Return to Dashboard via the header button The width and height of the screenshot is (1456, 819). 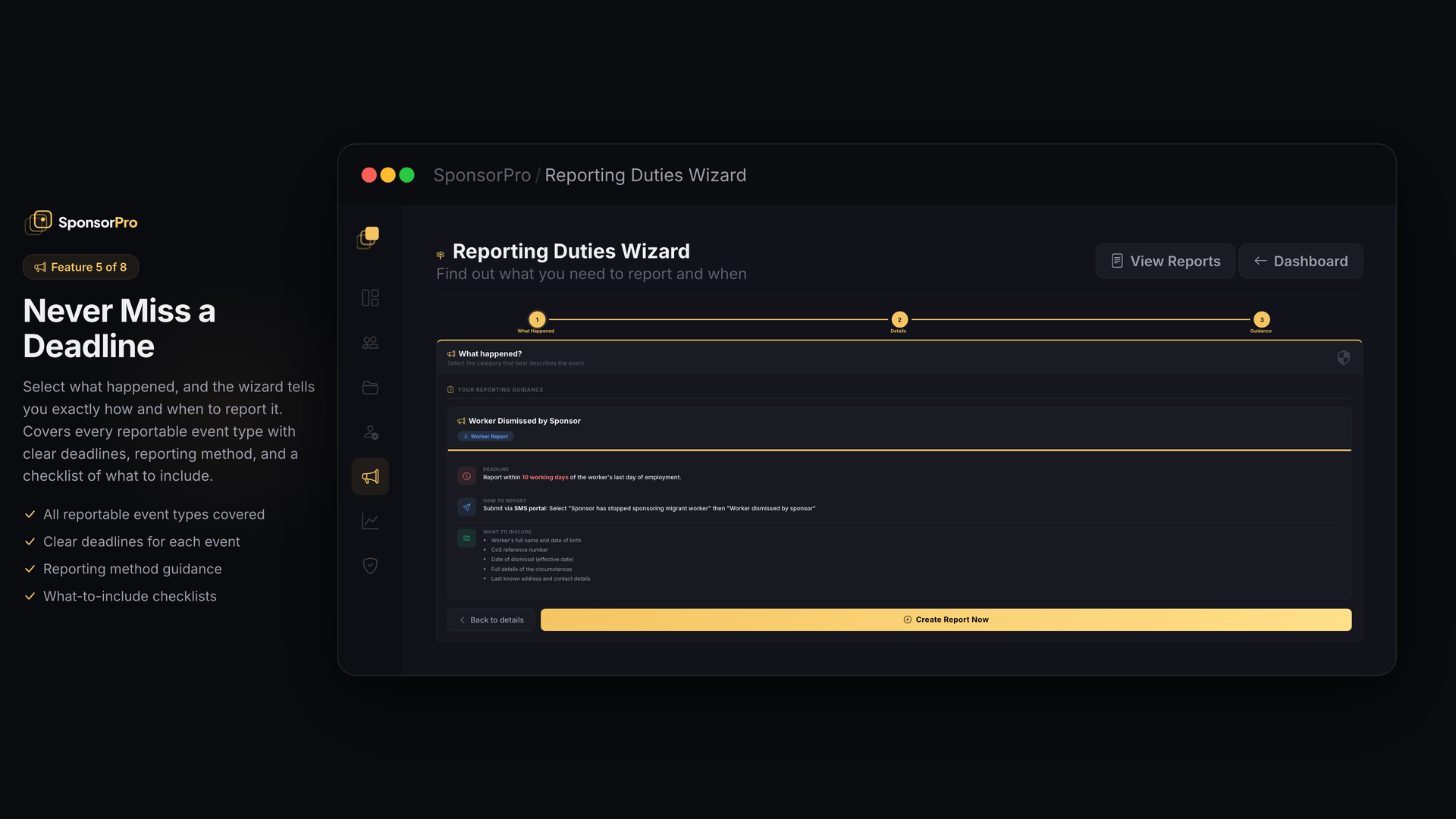tap(1300, 261)
